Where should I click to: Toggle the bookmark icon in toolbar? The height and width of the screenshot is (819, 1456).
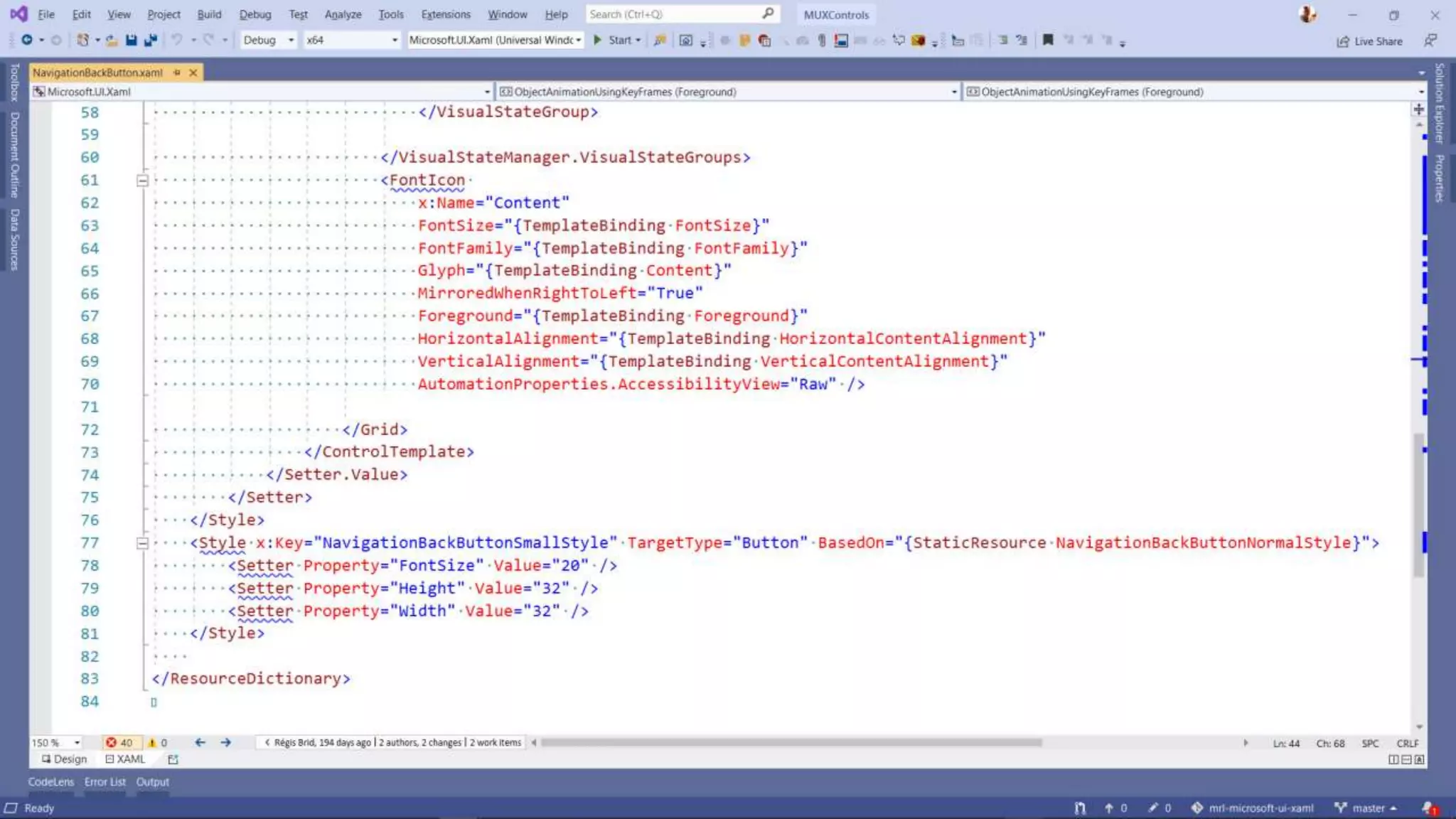click(1047, 41)
